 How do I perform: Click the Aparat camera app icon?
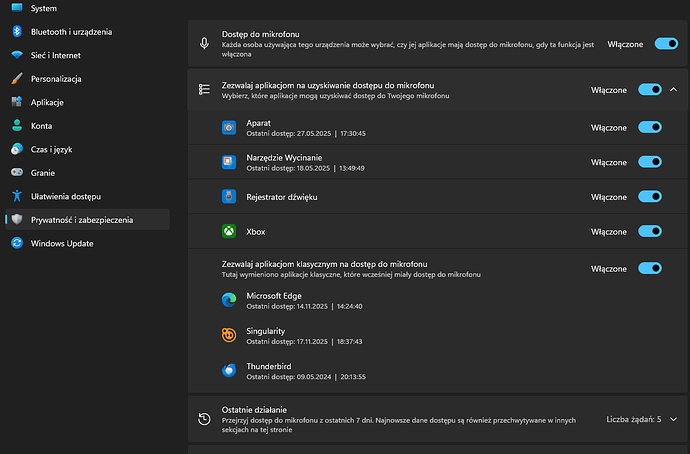228,127
